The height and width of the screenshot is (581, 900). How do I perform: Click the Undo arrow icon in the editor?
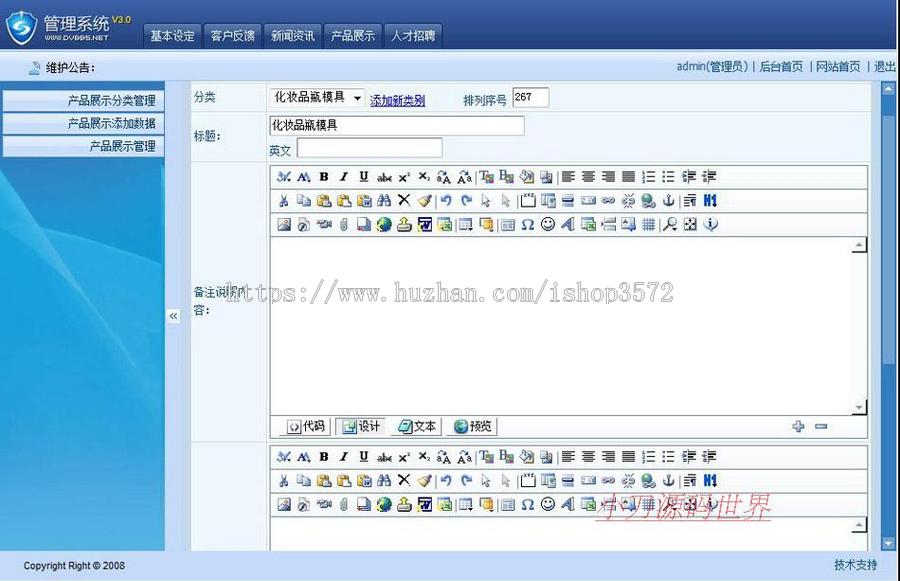click(x=445, y=200)
